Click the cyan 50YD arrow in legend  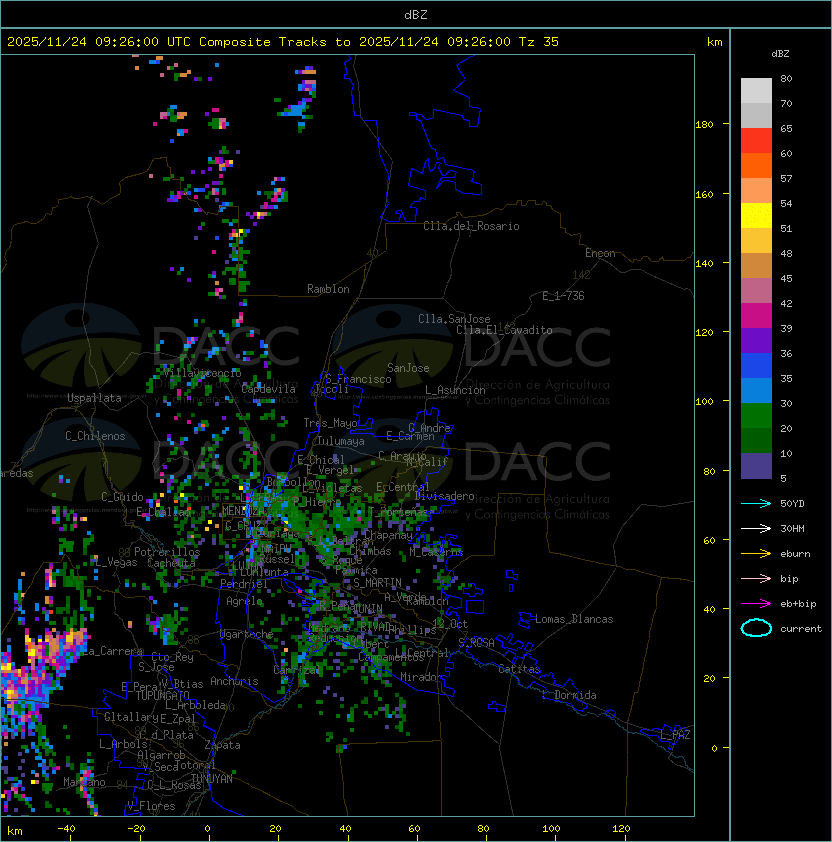[x=756, y=503]
